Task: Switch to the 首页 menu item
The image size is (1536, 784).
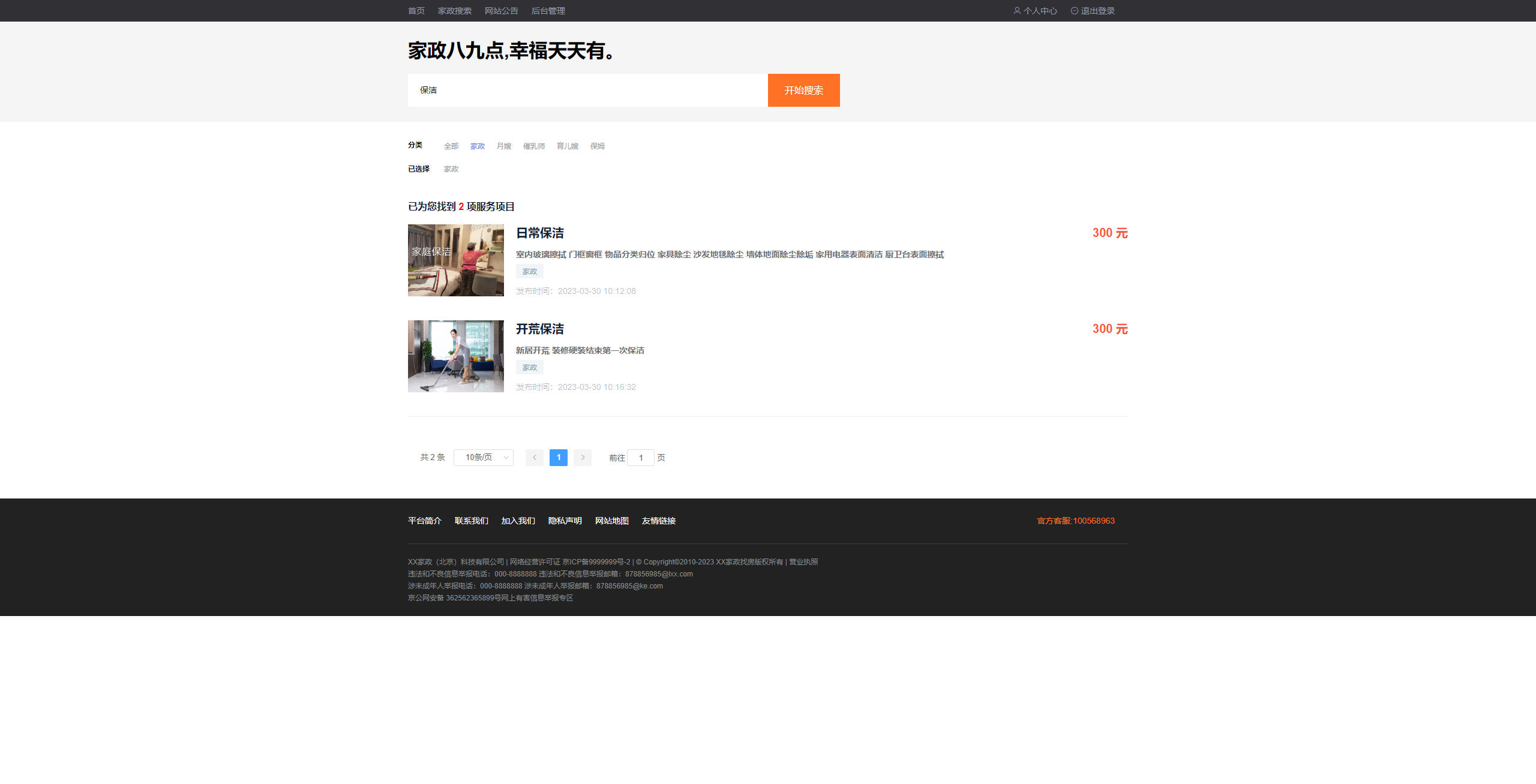Action: click(416, 10)
